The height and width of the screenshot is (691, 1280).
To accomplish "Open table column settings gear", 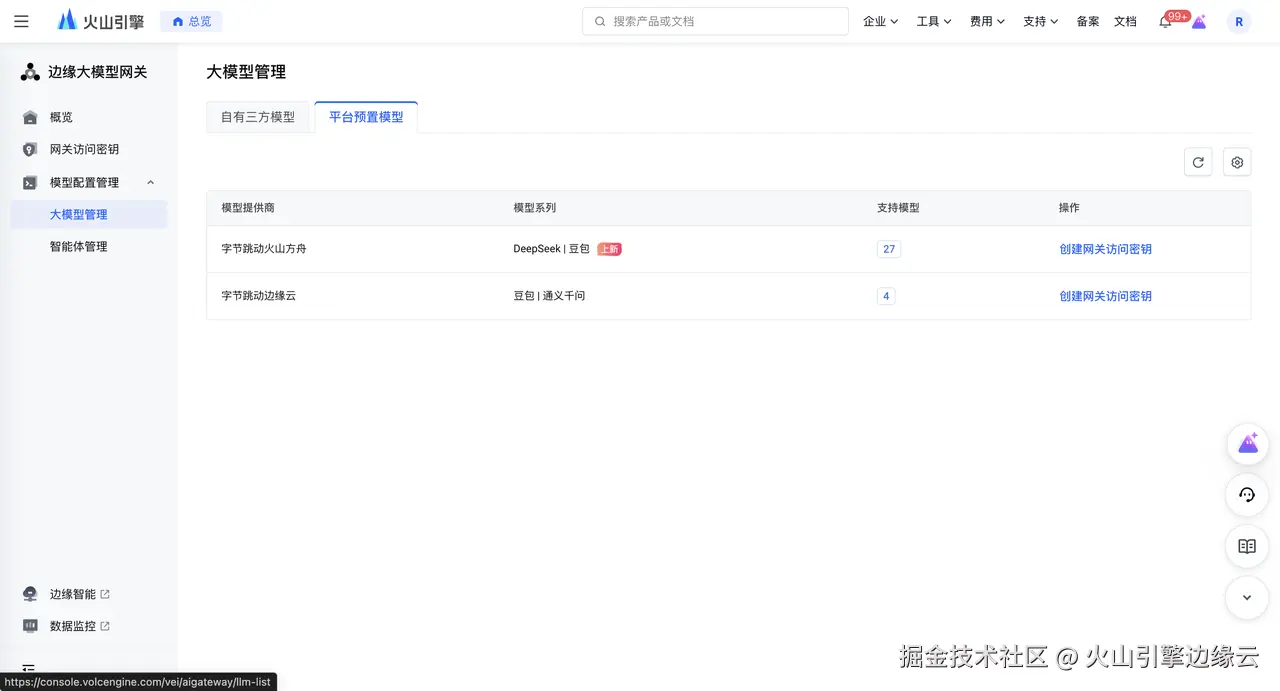I will point(1237,162).
